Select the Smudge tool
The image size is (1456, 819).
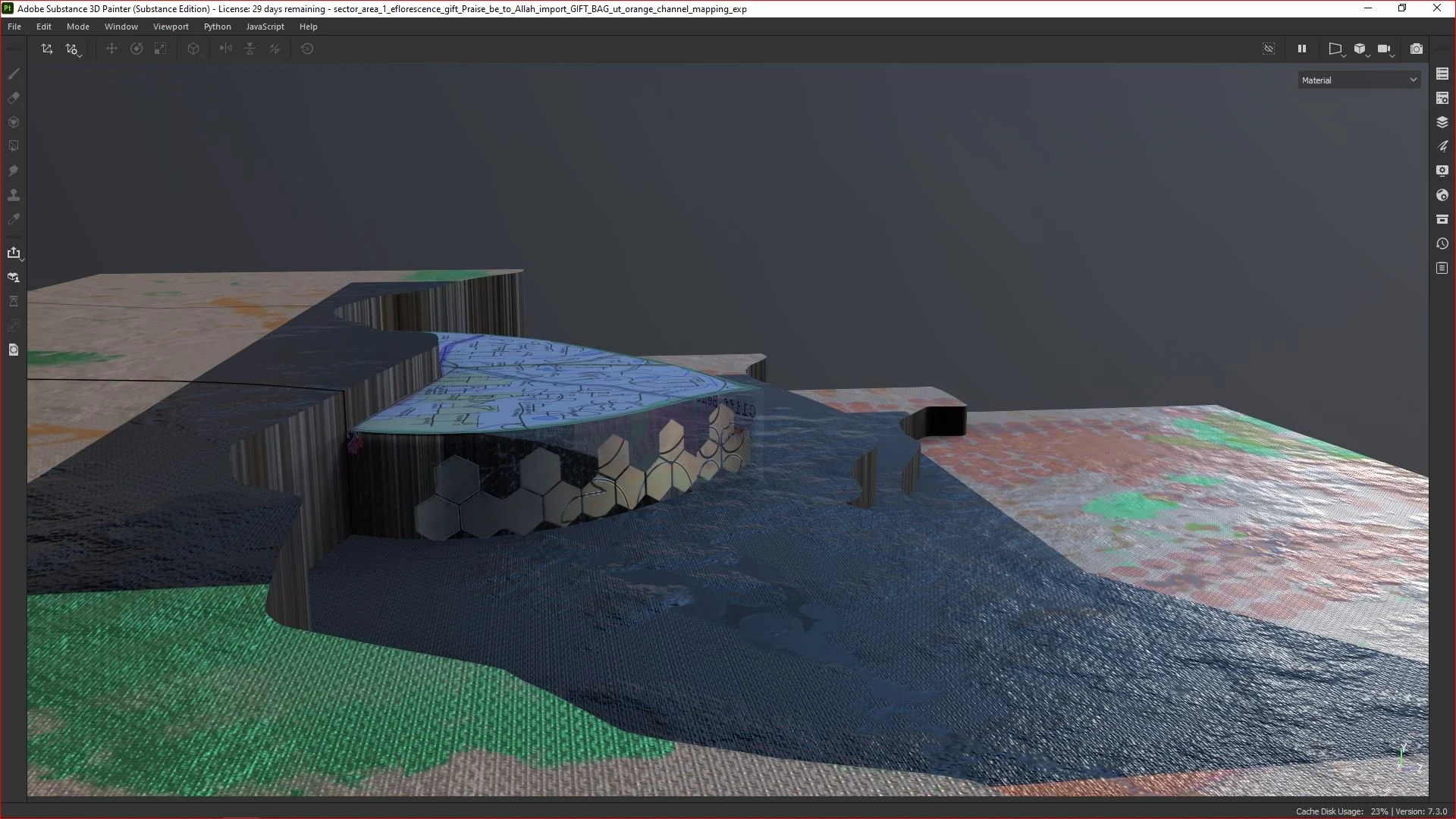(x=14, y=171)
